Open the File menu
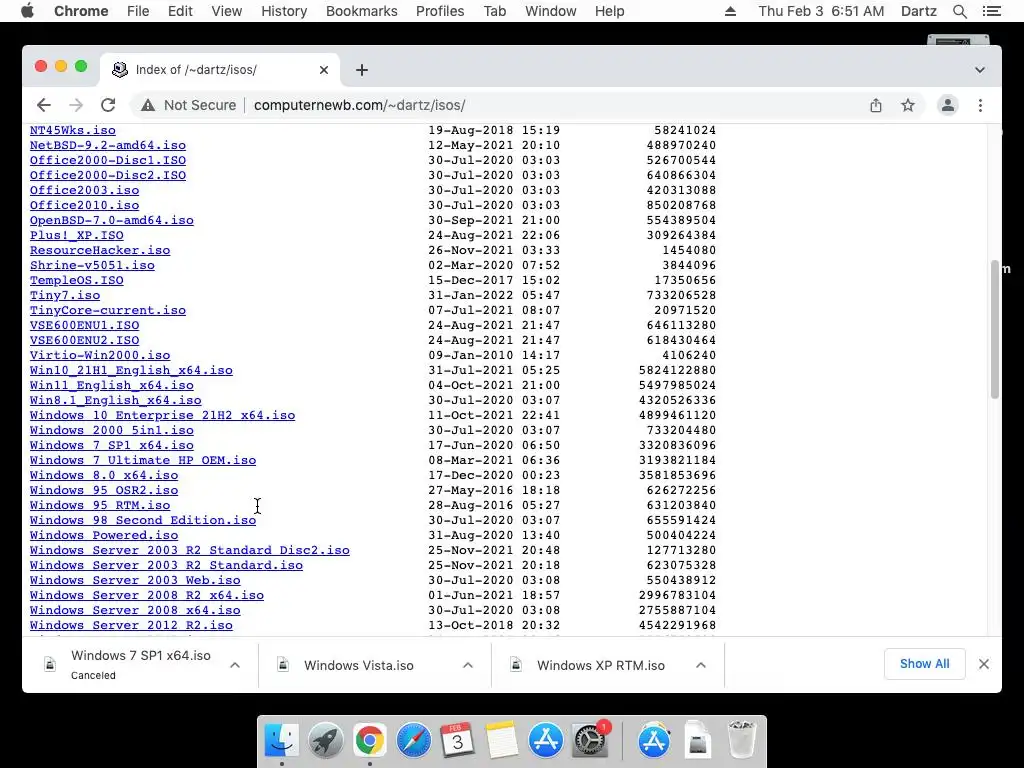The width and height of the screenshot is (1024, 768). coord(138,11)
